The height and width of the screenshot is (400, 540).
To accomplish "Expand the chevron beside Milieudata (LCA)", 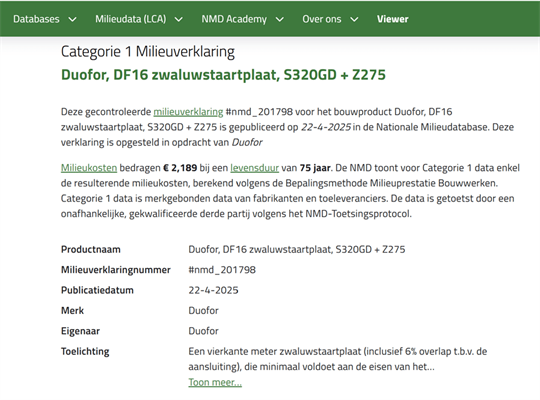I will [x=178, y=19].
